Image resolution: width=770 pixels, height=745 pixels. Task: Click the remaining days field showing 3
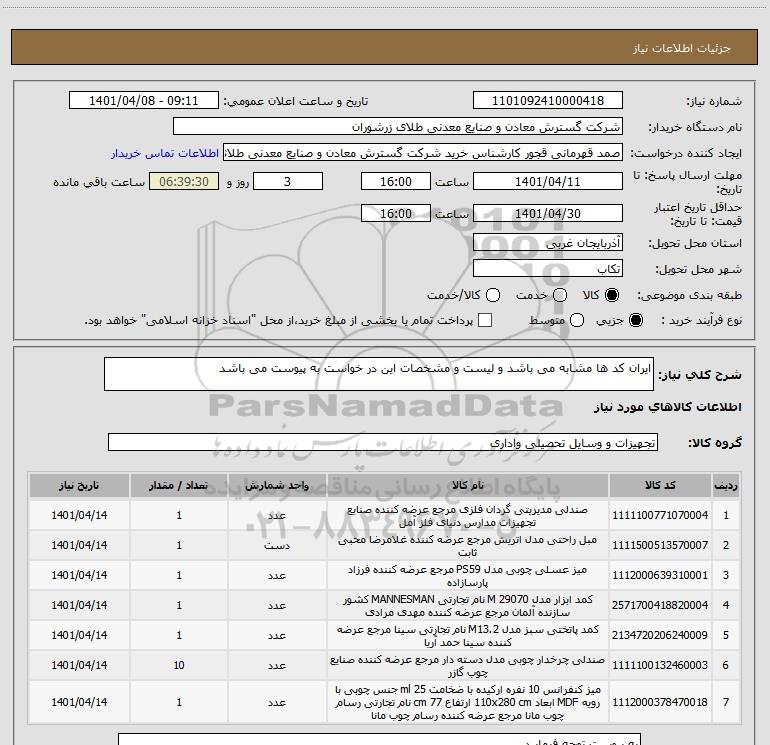288,181
